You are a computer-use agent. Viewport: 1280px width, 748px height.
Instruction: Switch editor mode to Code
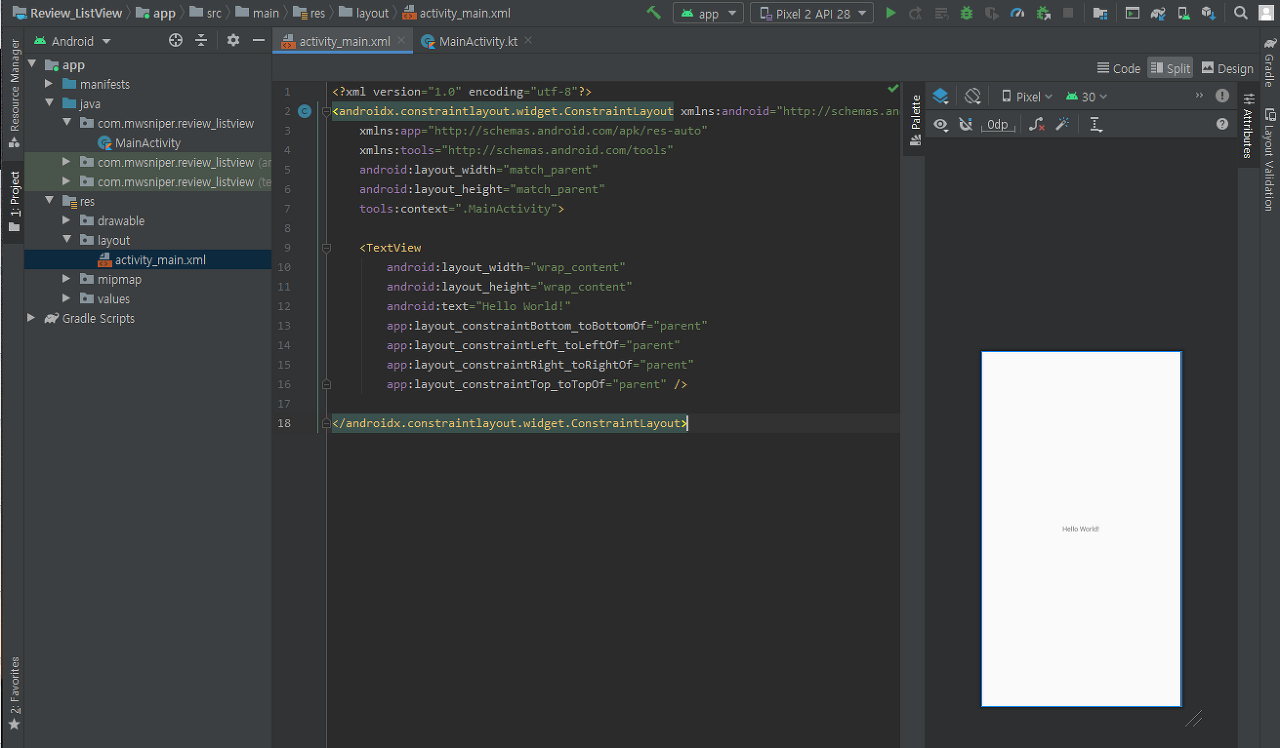click(1118, 68)
